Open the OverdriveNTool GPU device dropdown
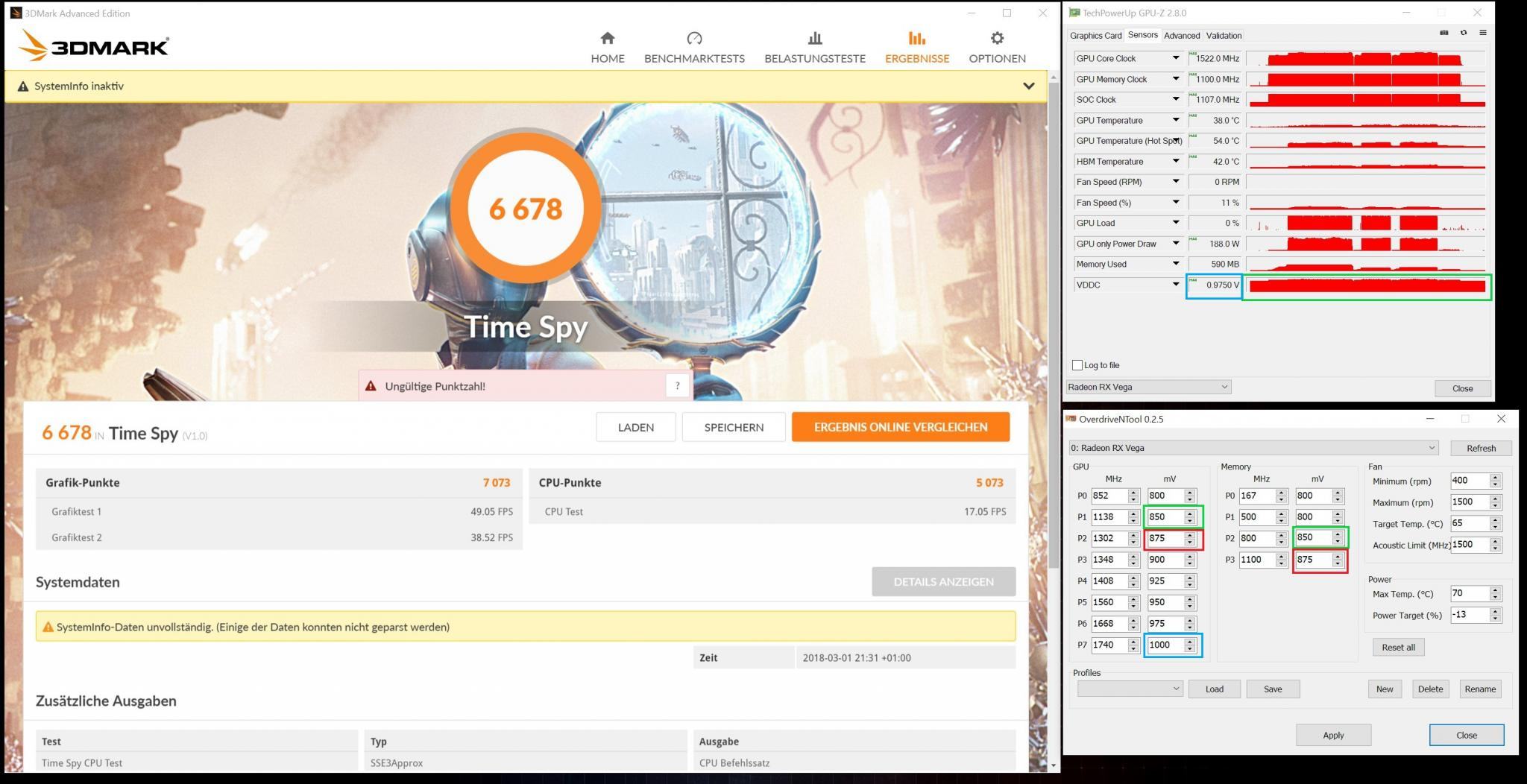1527x784 pixels. pyautogui.click(x=1253, y=448)
